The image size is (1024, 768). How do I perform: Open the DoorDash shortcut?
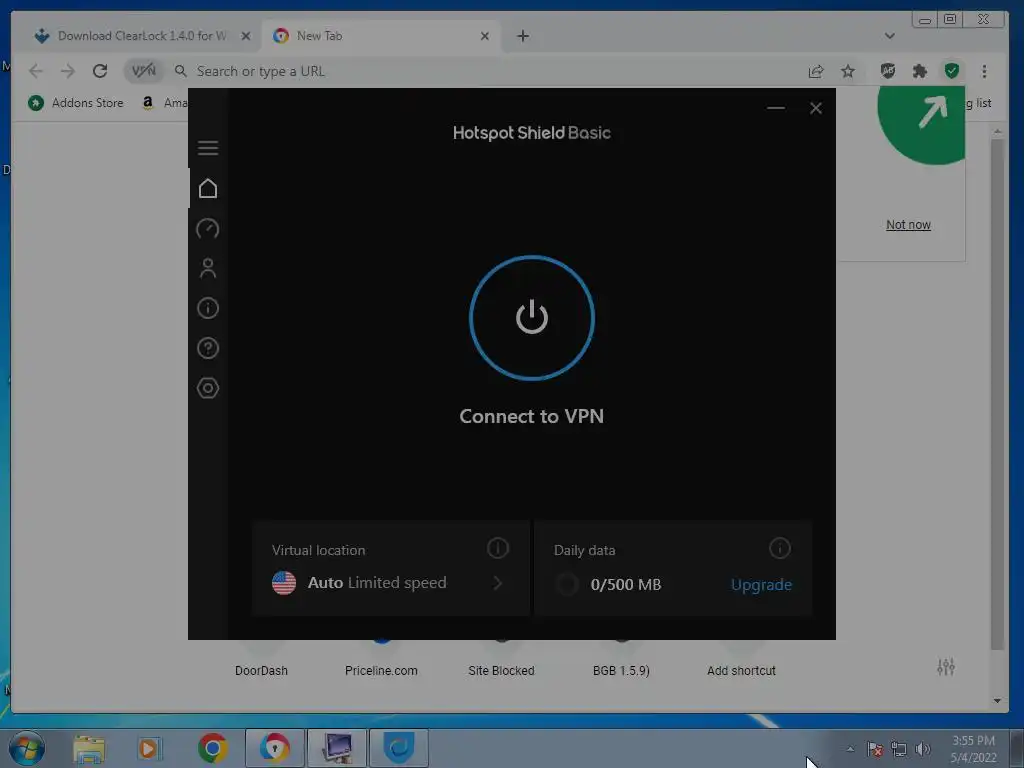[261, 671]
